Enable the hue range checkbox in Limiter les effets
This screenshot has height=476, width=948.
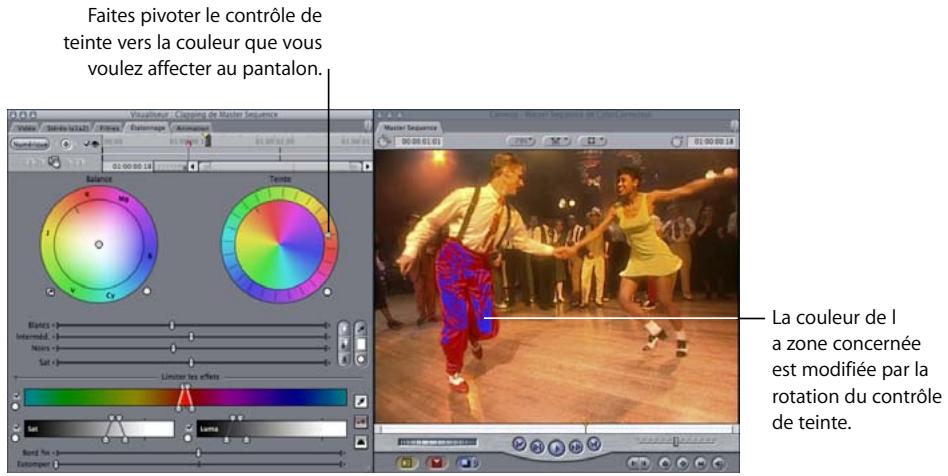tap(16, 396)
